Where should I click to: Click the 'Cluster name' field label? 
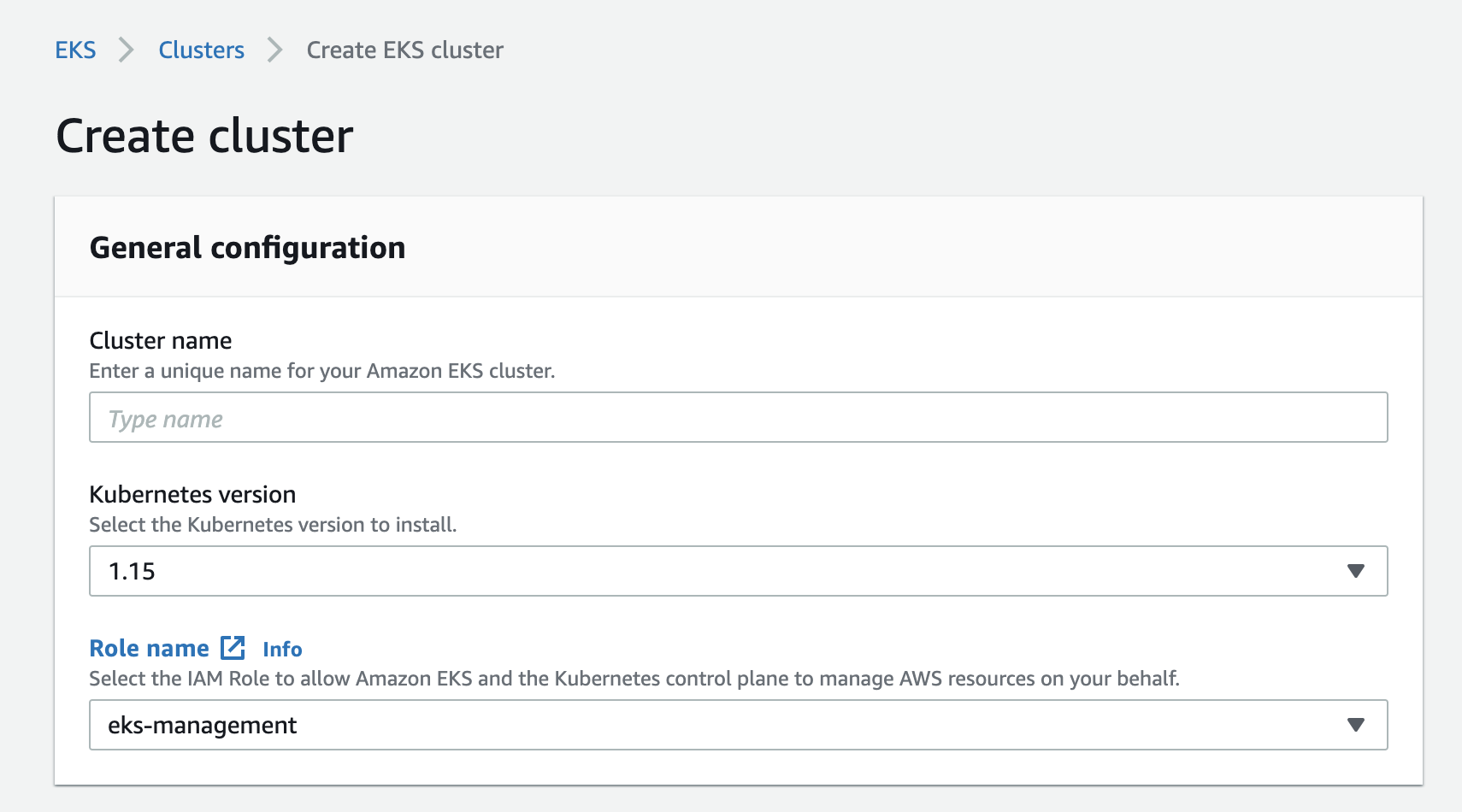(x=161, y=340)
